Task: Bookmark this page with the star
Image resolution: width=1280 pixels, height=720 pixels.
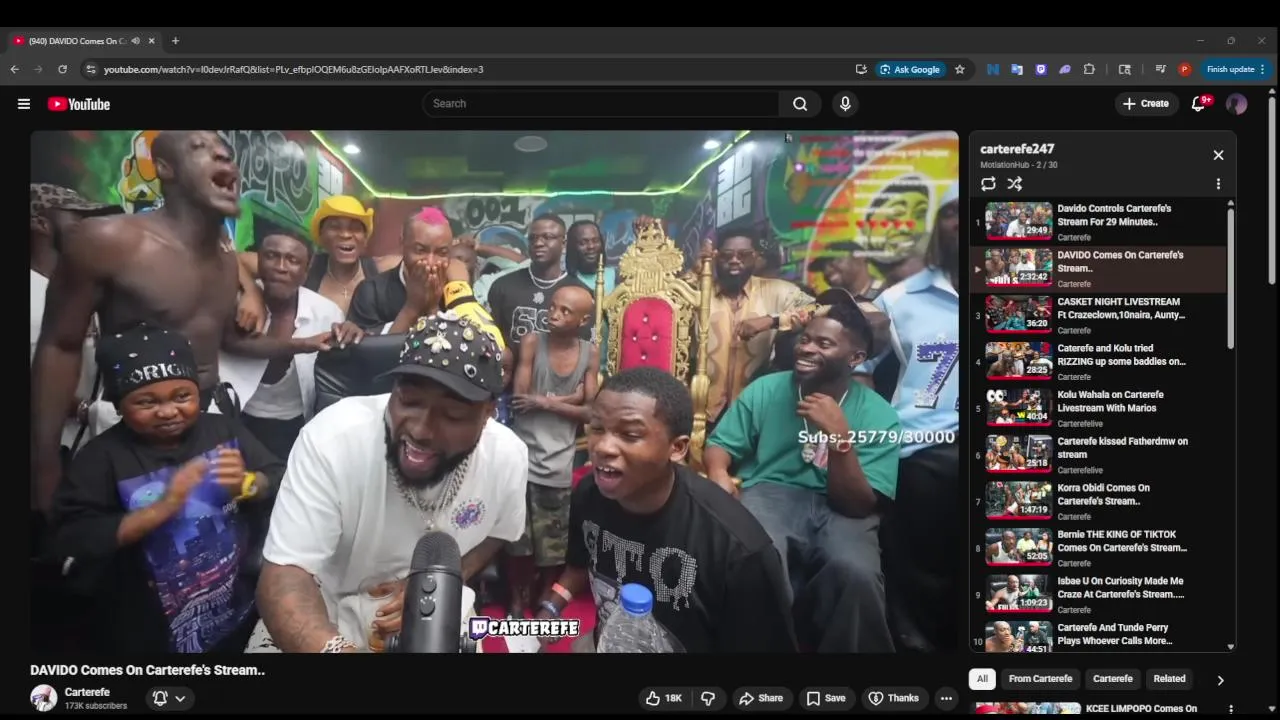Action: point(960,69)
